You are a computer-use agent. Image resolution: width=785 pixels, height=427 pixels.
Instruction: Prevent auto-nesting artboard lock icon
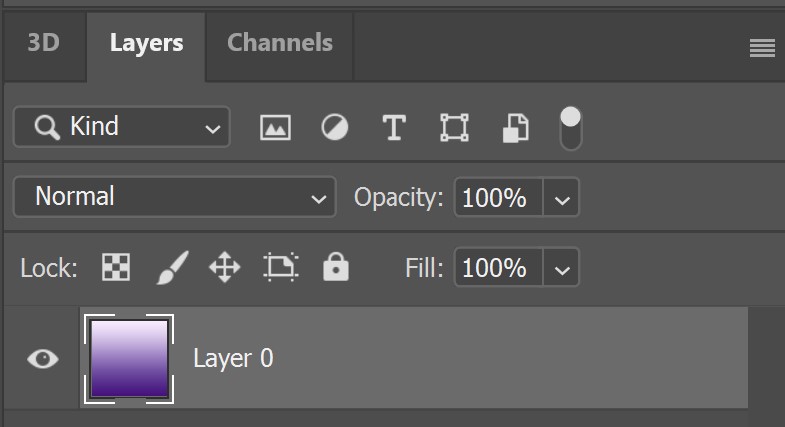280,267
